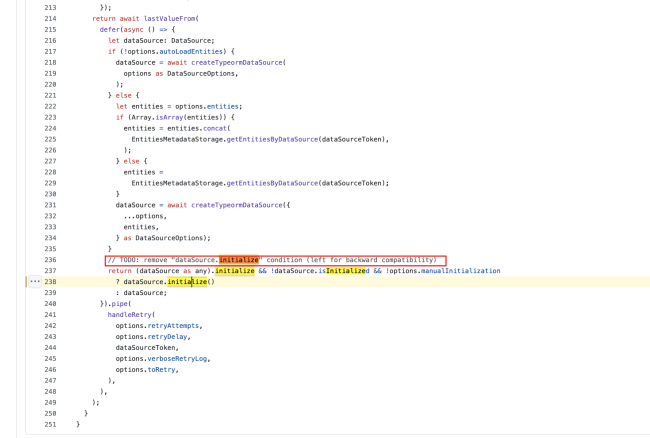
Task: Click createTypeormDataSource on line 231
Action: (237, 205)
